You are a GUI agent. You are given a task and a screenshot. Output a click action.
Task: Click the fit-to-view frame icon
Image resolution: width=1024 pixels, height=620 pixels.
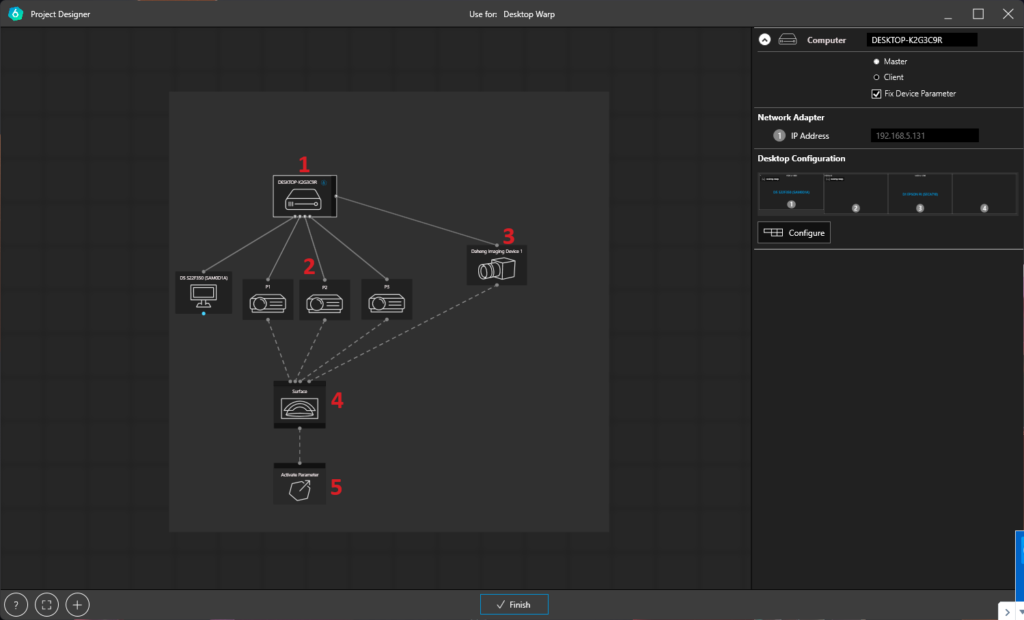coord(46,604)
